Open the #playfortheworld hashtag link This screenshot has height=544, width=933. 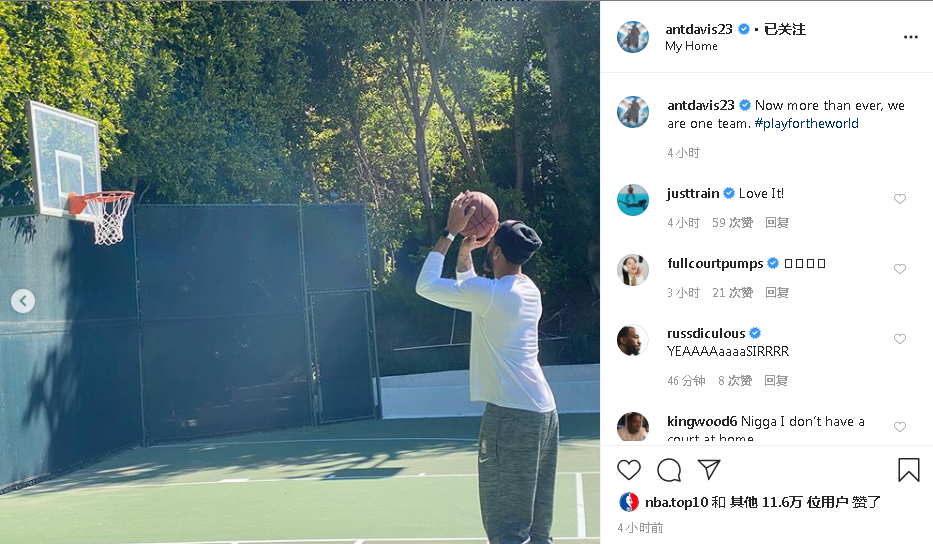point(806,123)
